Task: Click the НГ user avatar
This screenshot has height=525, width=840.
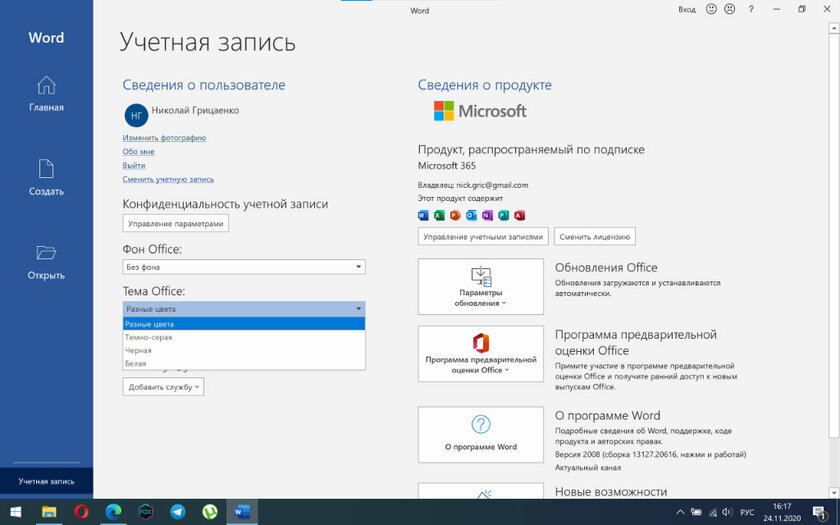Action: click(136, 115)
